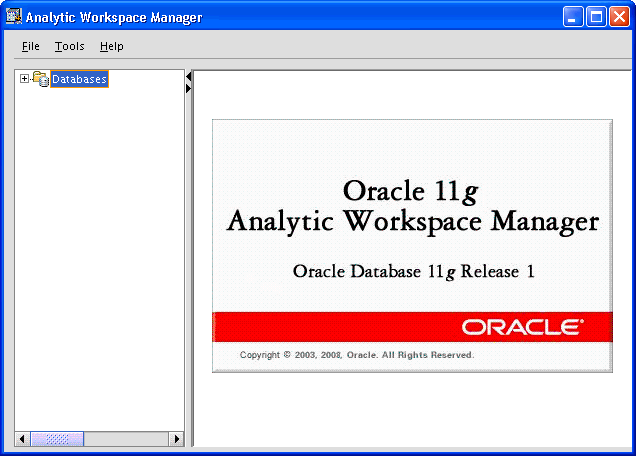The width and height of the screenshot is (636, 456).
Task: Select the Databases tree label
Action: 80,79
